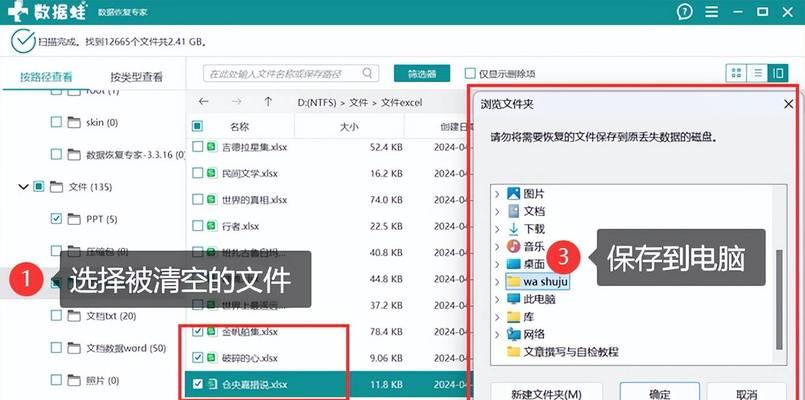This screenshot has width=805, height=400.
Task: Check the skin (0) folder checkbox
Action: (x=56, y=122)
